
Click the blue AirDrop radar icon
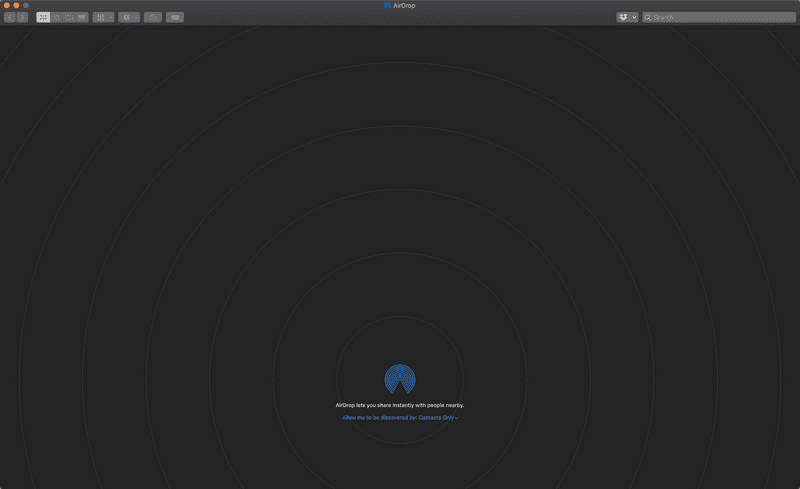coord(400,379)
